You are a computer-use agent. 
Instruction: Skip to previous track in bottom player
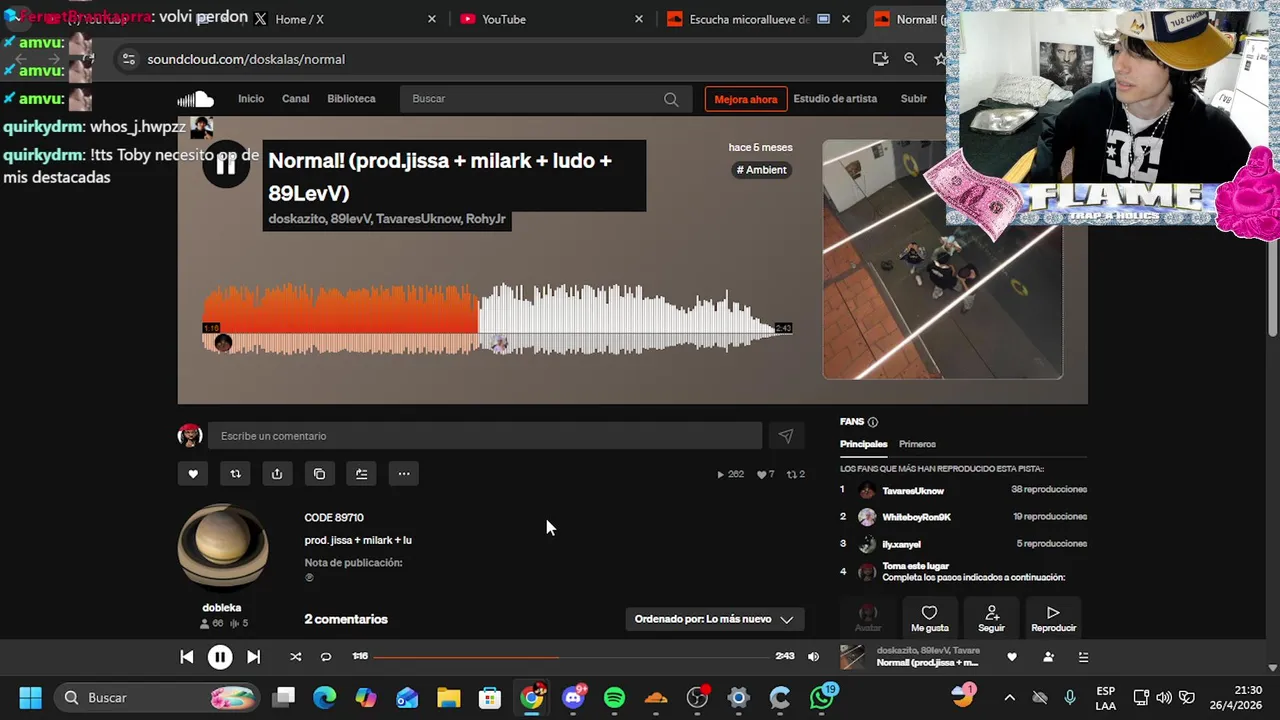[x=186, y=657]
